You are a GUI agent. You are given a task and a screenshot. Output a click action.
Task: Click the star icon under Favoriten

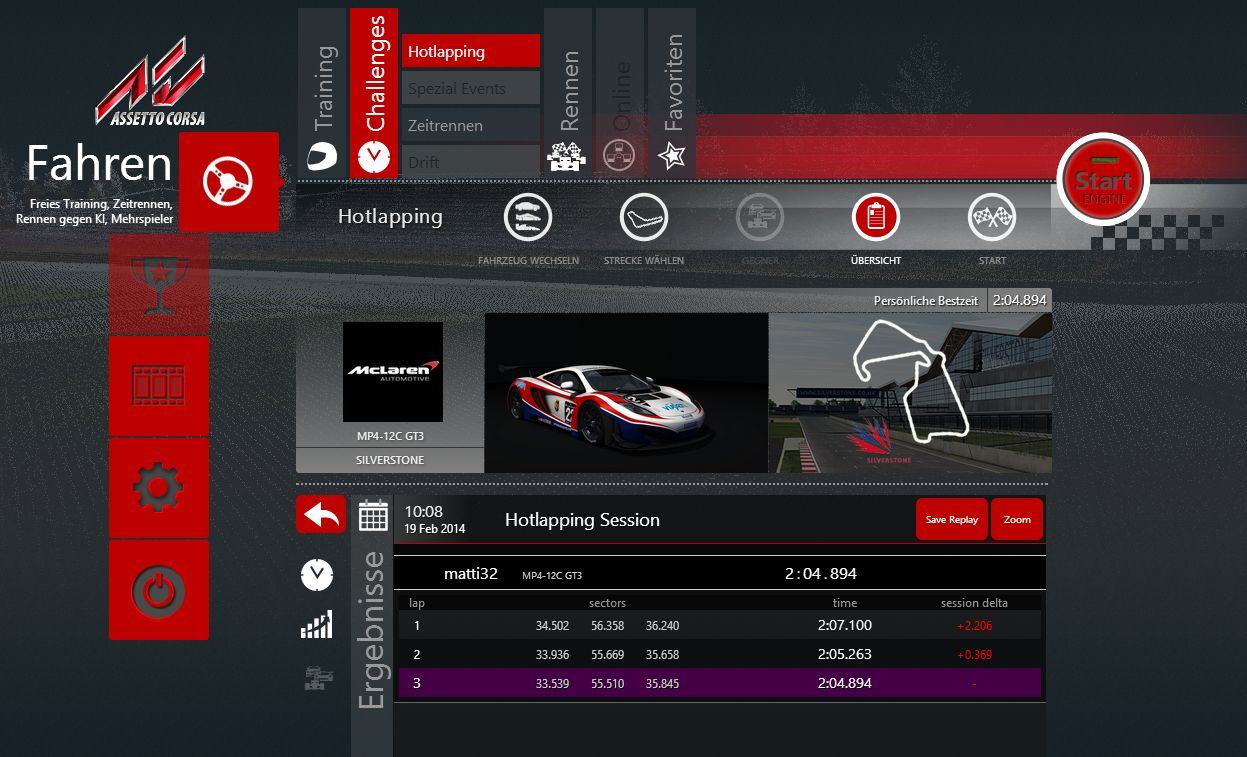[x=671, y=156]
